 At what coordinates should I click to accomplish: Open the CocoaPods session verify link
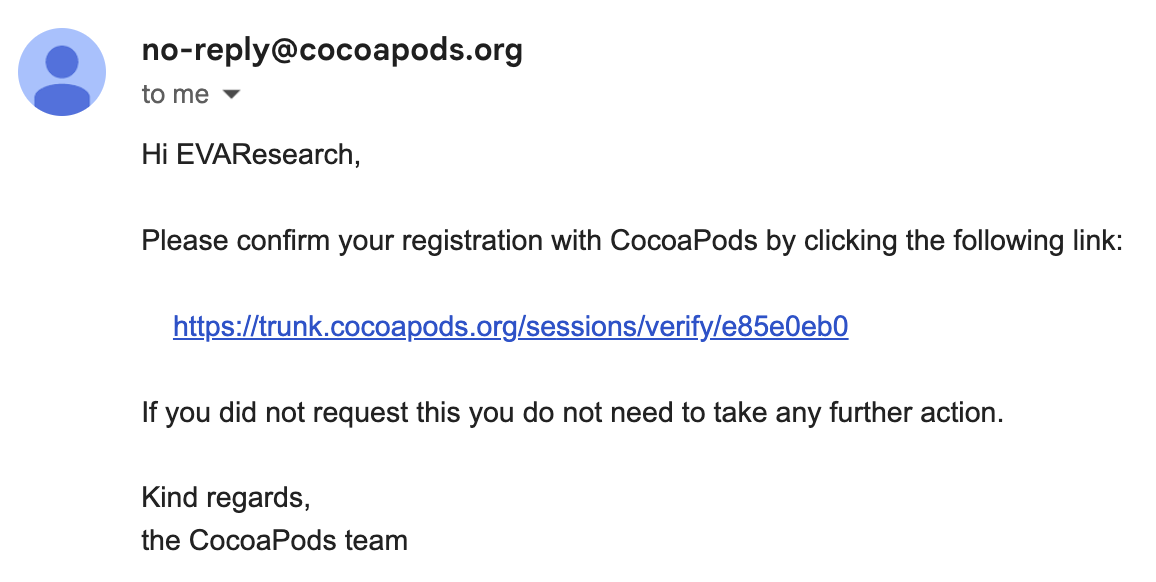point(510,326)
